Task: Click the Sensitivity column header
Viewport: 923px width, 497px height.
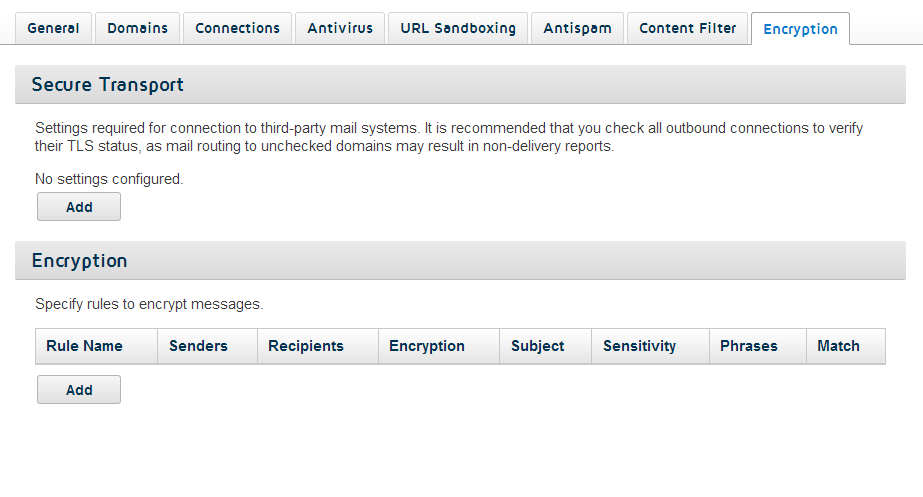Action: tap(650, 346)
